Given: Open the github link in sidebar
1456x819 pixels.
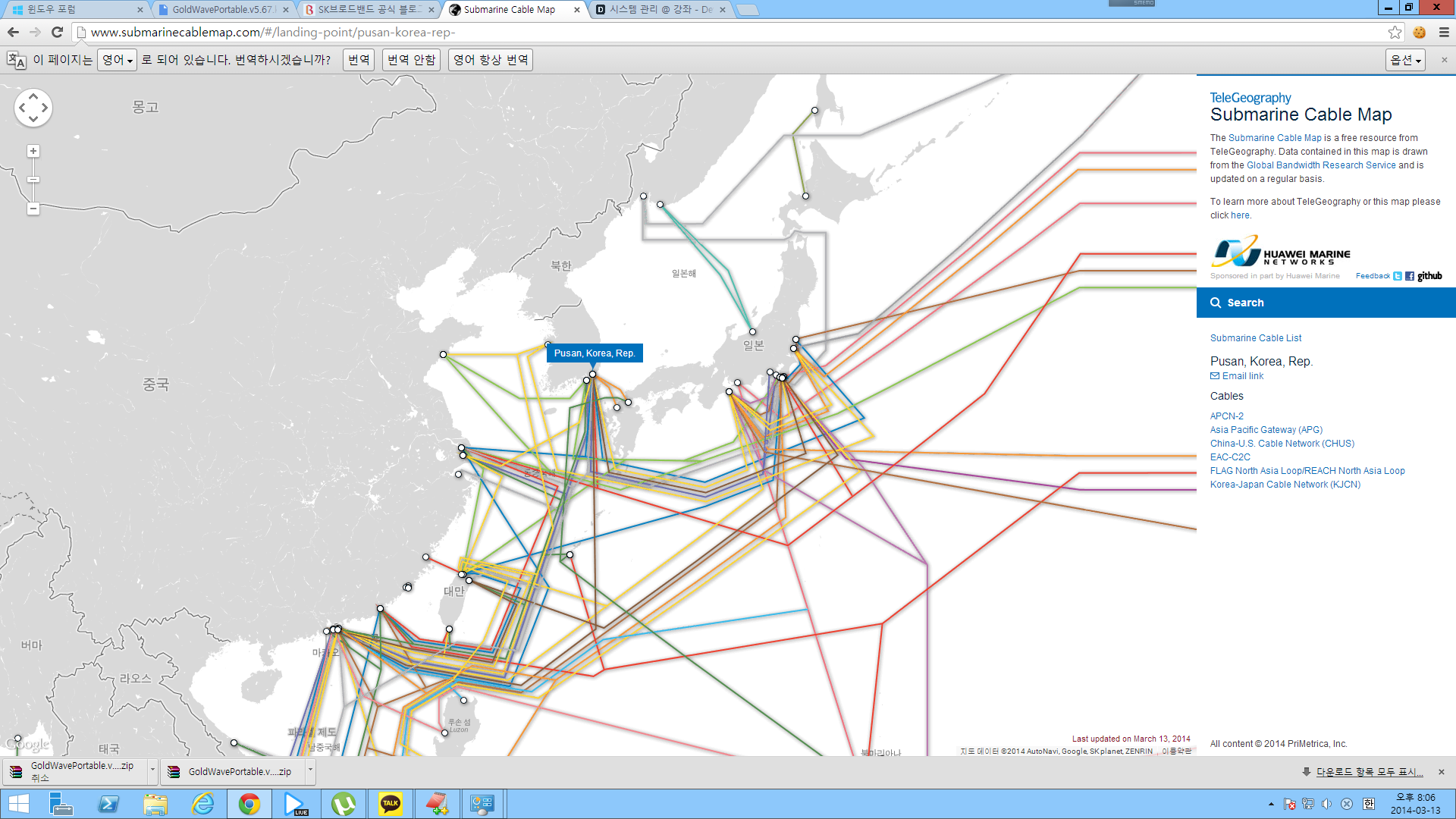Looking at the screenshot, I should tap(1429, 276).
